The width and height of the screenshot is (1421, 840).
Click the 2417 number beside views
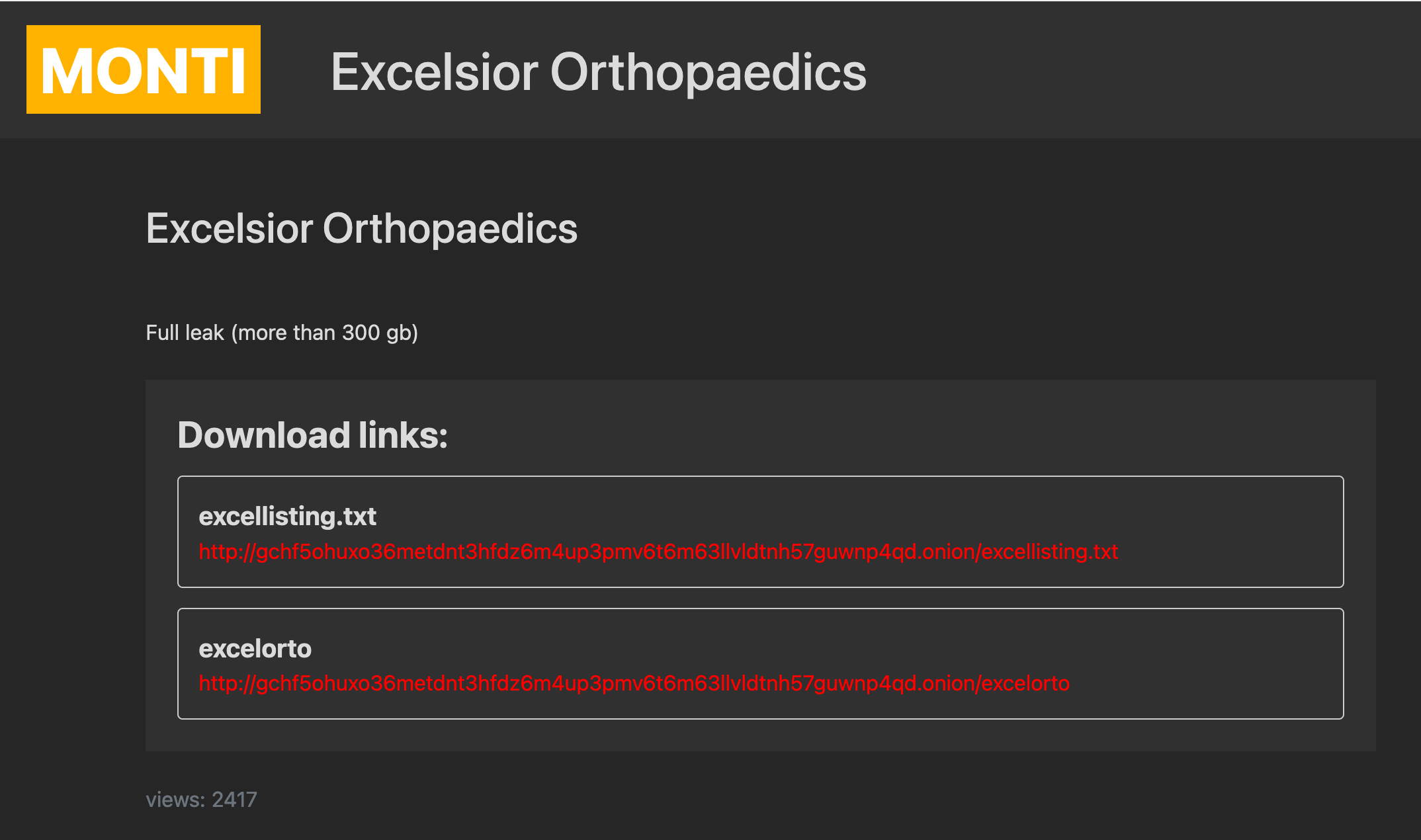(234, 800)
